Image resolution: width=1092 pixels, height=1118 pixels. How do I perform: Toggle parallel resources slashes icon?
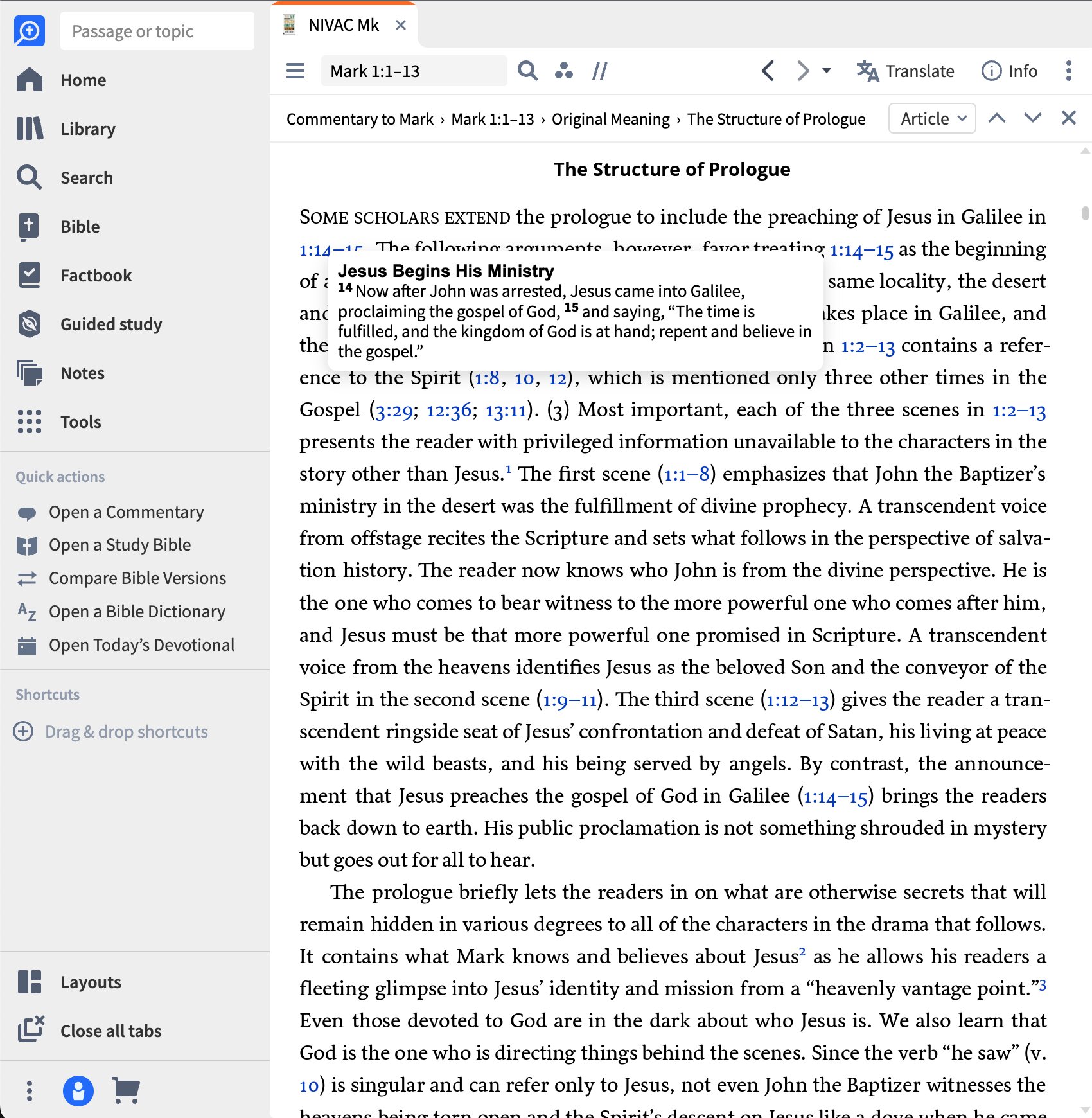click(600, 71)
